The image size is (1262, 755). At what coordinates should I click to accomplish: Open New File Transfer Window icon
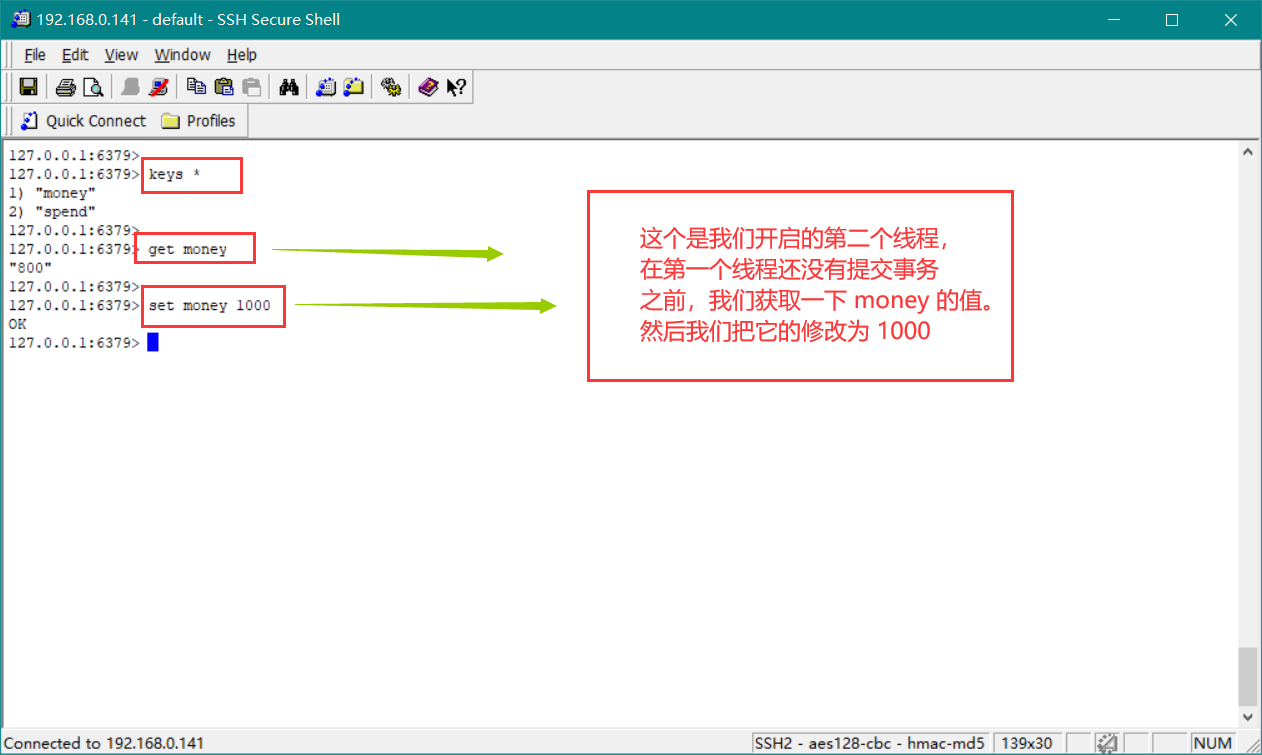coord(354,87)
